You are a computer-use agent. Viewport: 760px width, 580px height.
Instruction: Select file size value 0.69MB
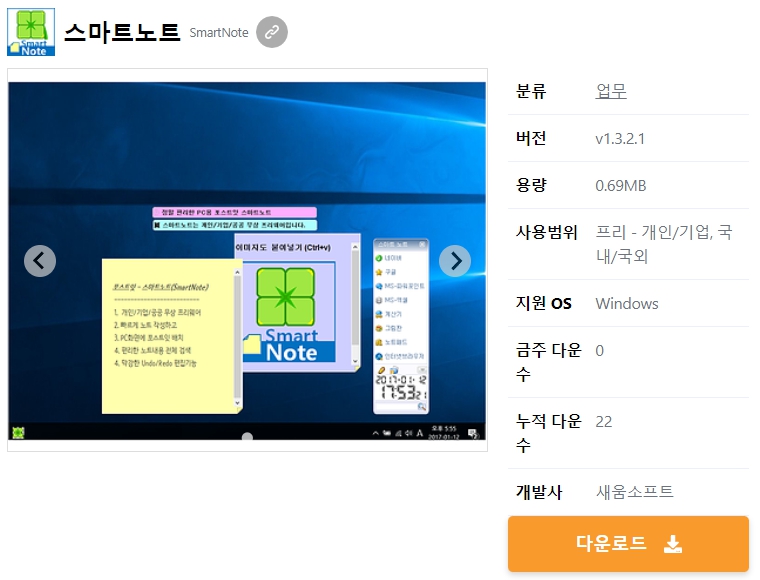(621, 186)
